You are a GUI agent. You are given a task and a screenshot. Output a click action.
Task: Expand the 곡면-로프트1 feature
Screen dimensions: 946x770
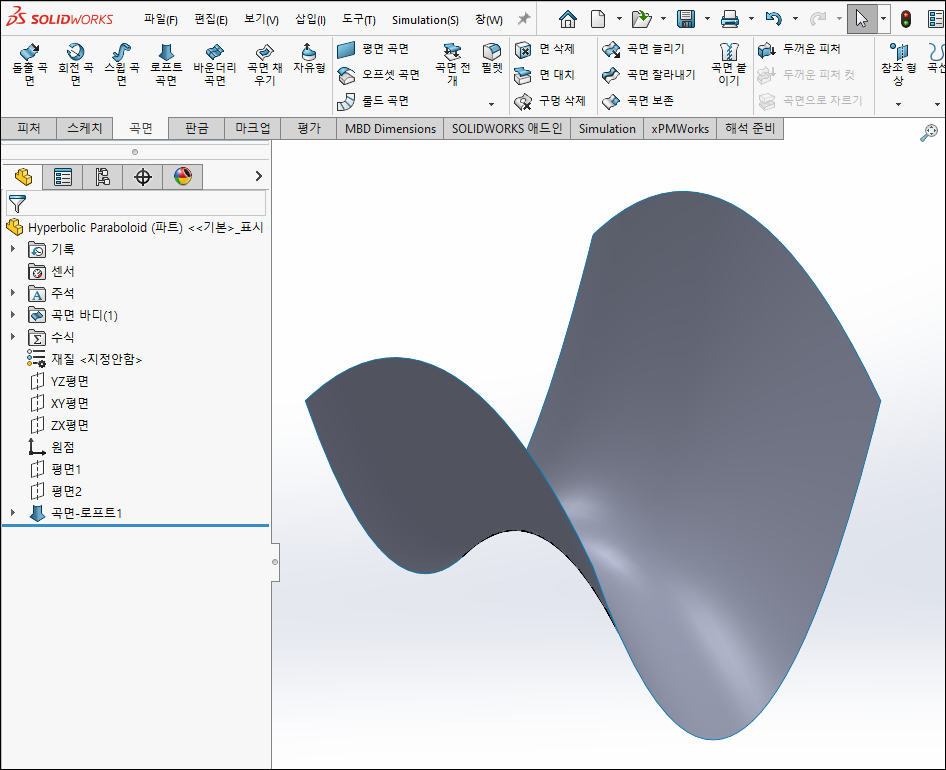13,512
